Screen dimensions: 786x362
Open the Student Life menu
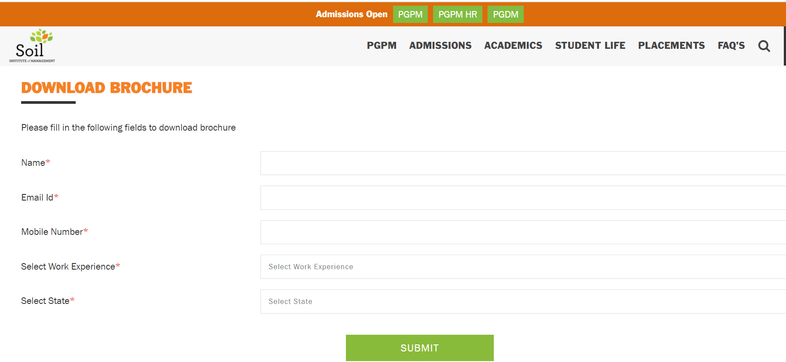coord(590,46)
